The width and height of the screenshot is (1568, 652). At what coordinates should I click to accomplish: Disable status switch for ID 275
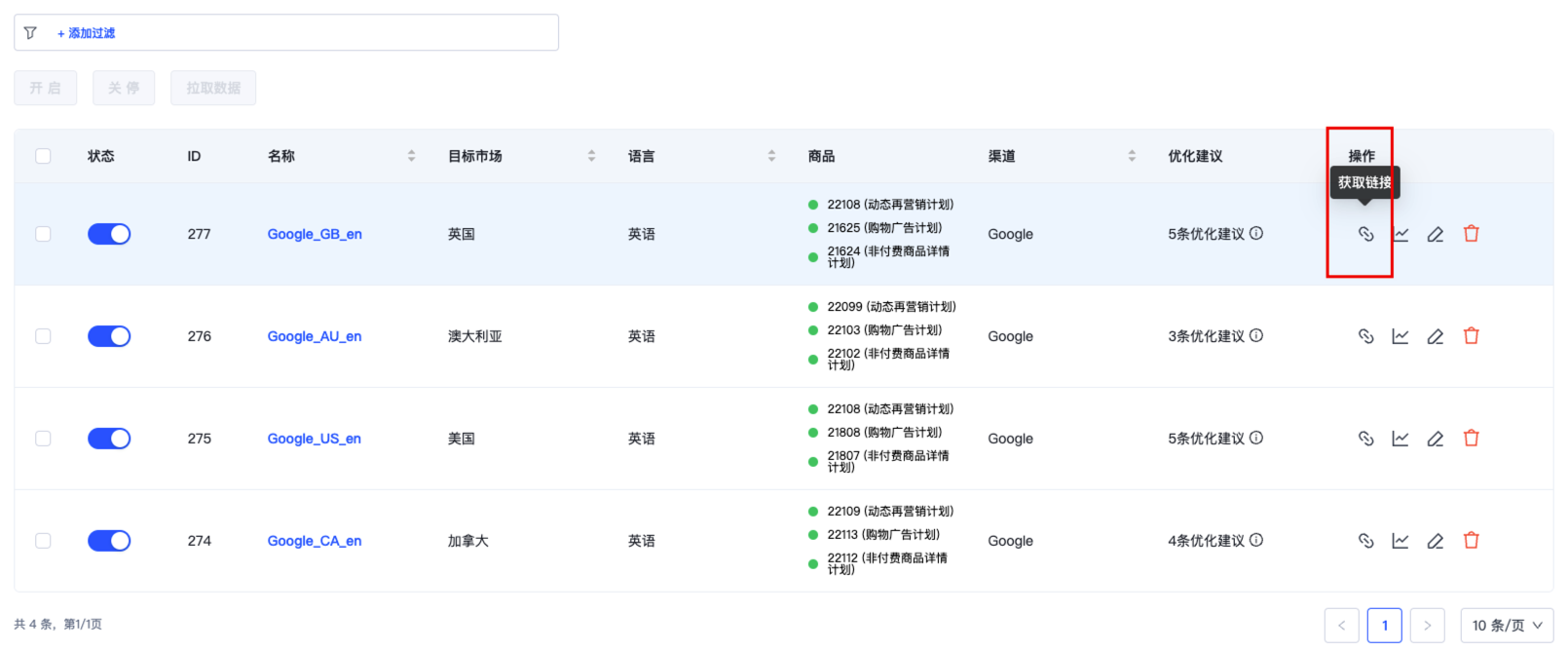109,439
